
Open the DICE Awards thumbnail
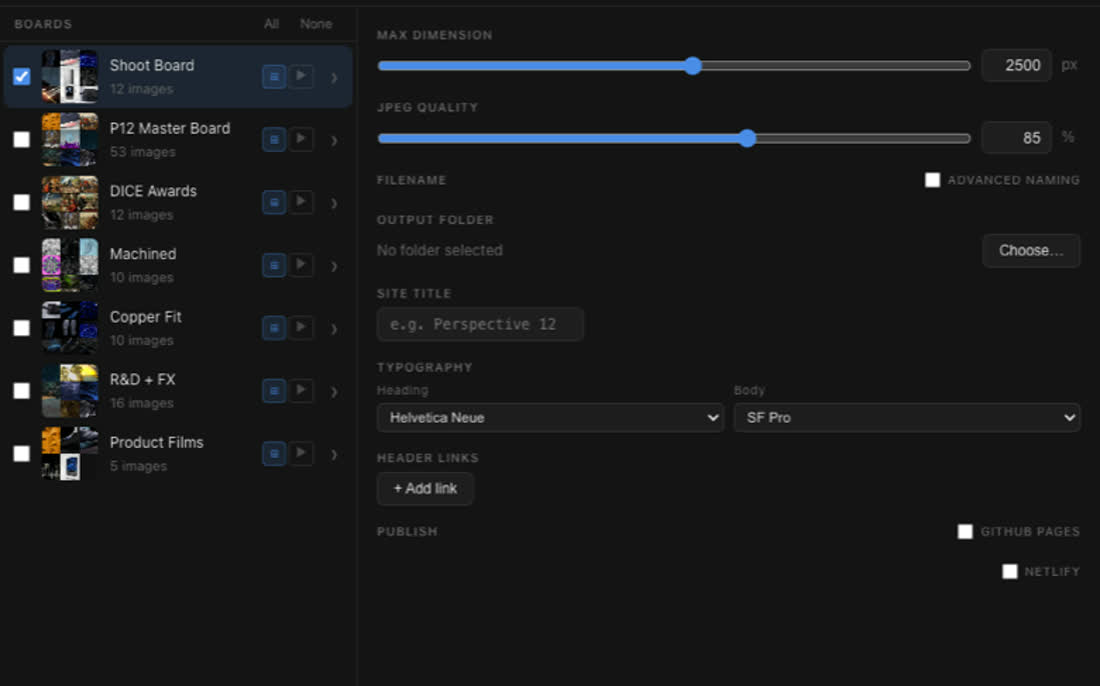[x=69, y=202]
